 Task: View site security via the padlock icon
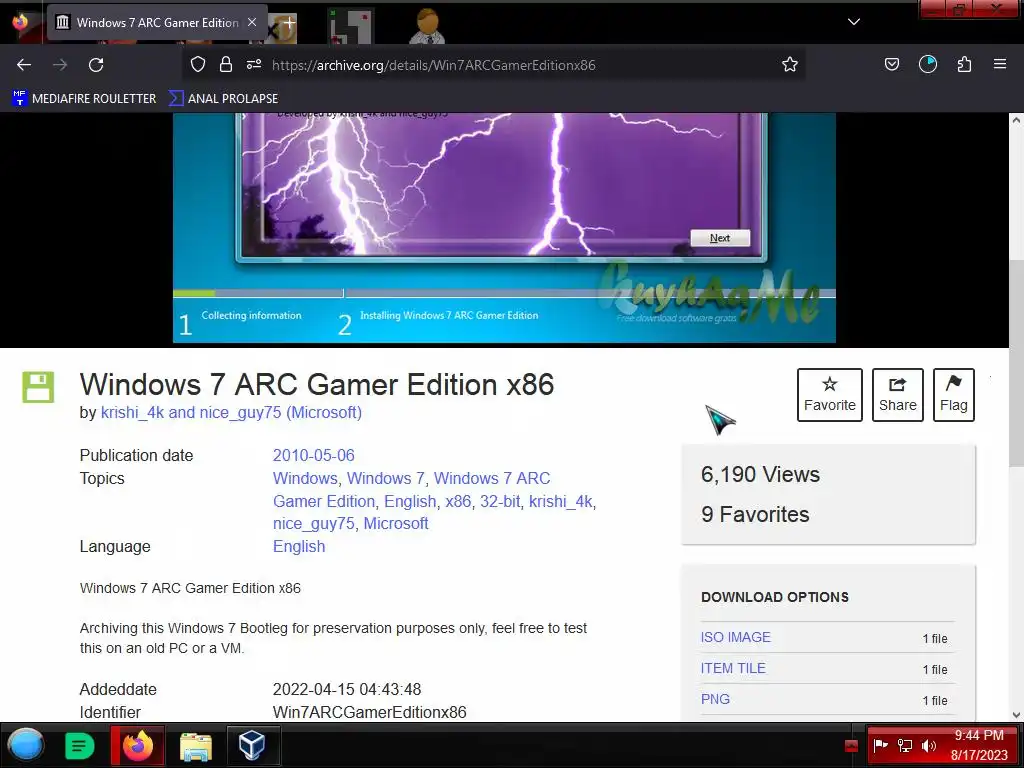[226, 64]
